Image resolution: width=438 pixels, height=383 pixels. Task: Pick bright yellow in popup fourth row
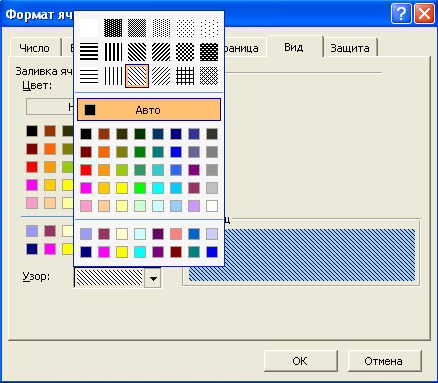(x=122, y=188)
